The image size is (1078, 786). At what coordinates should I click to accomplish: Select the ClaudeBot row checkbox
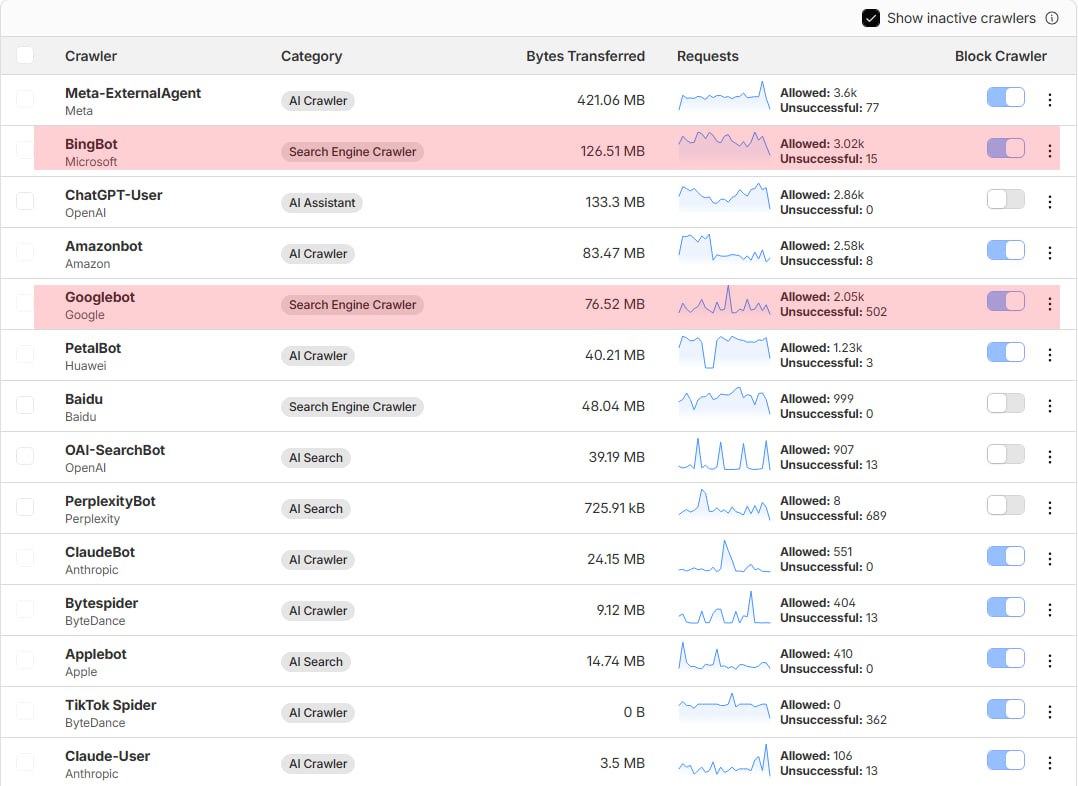pos(25,558)
